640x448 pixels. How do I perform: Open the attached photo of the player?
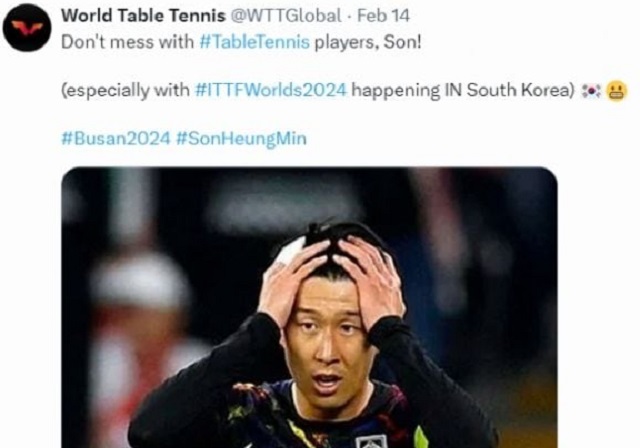pyautogui.click(x=309, y=307)
